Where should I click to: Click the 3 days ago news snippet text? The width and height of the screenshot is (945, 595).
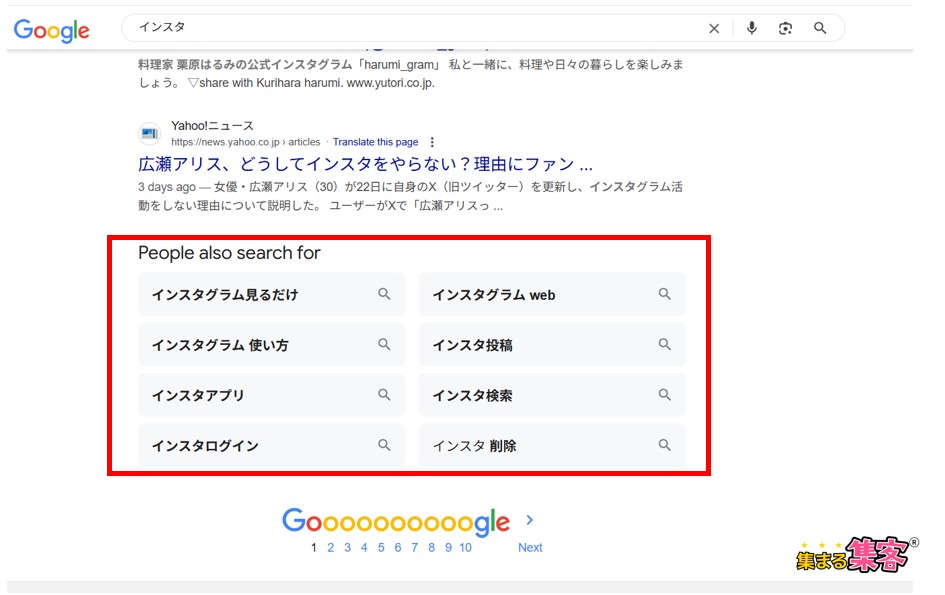pyautogui.click(x=410, y=196)
